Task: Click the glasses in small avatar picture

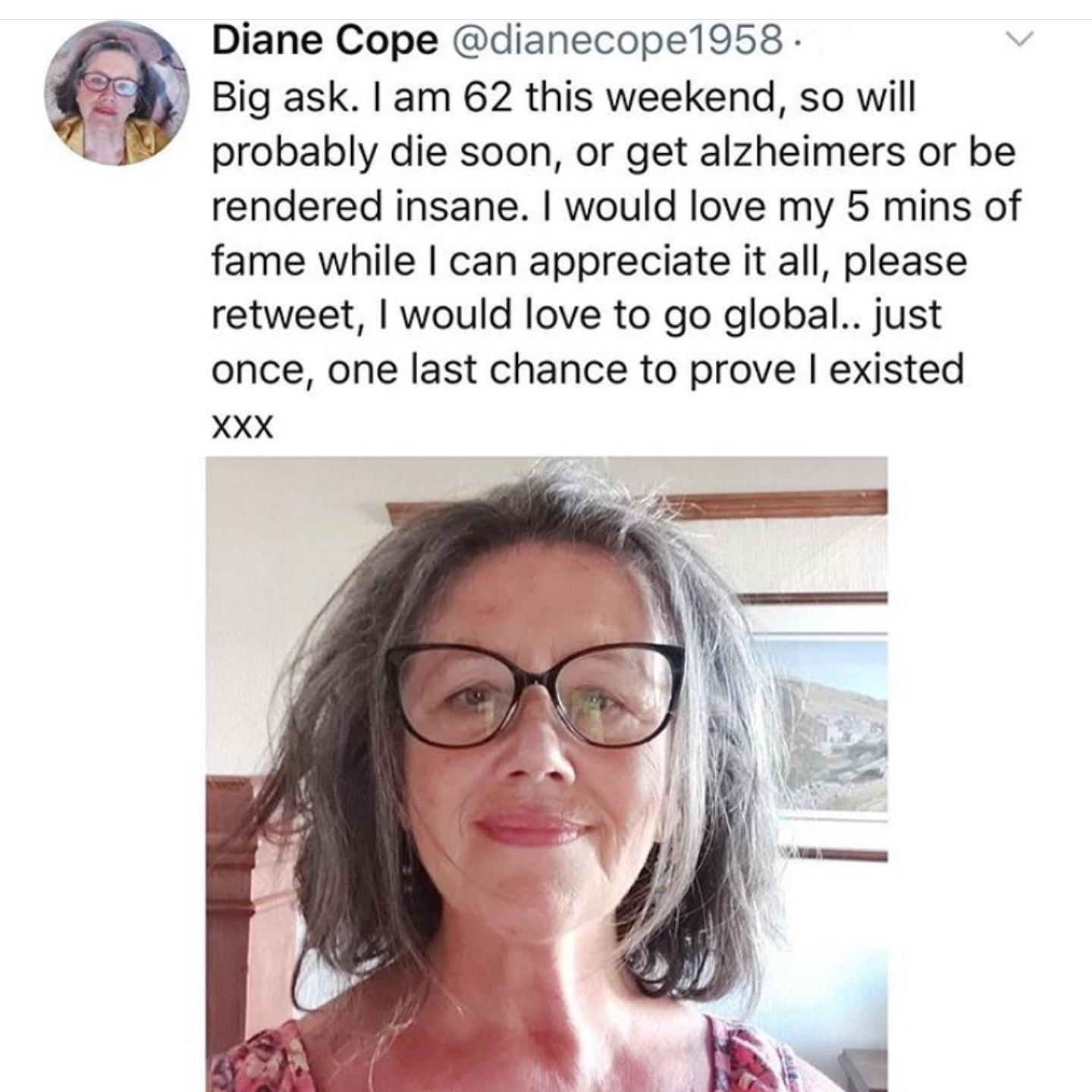Action: [x=110, y=83]
